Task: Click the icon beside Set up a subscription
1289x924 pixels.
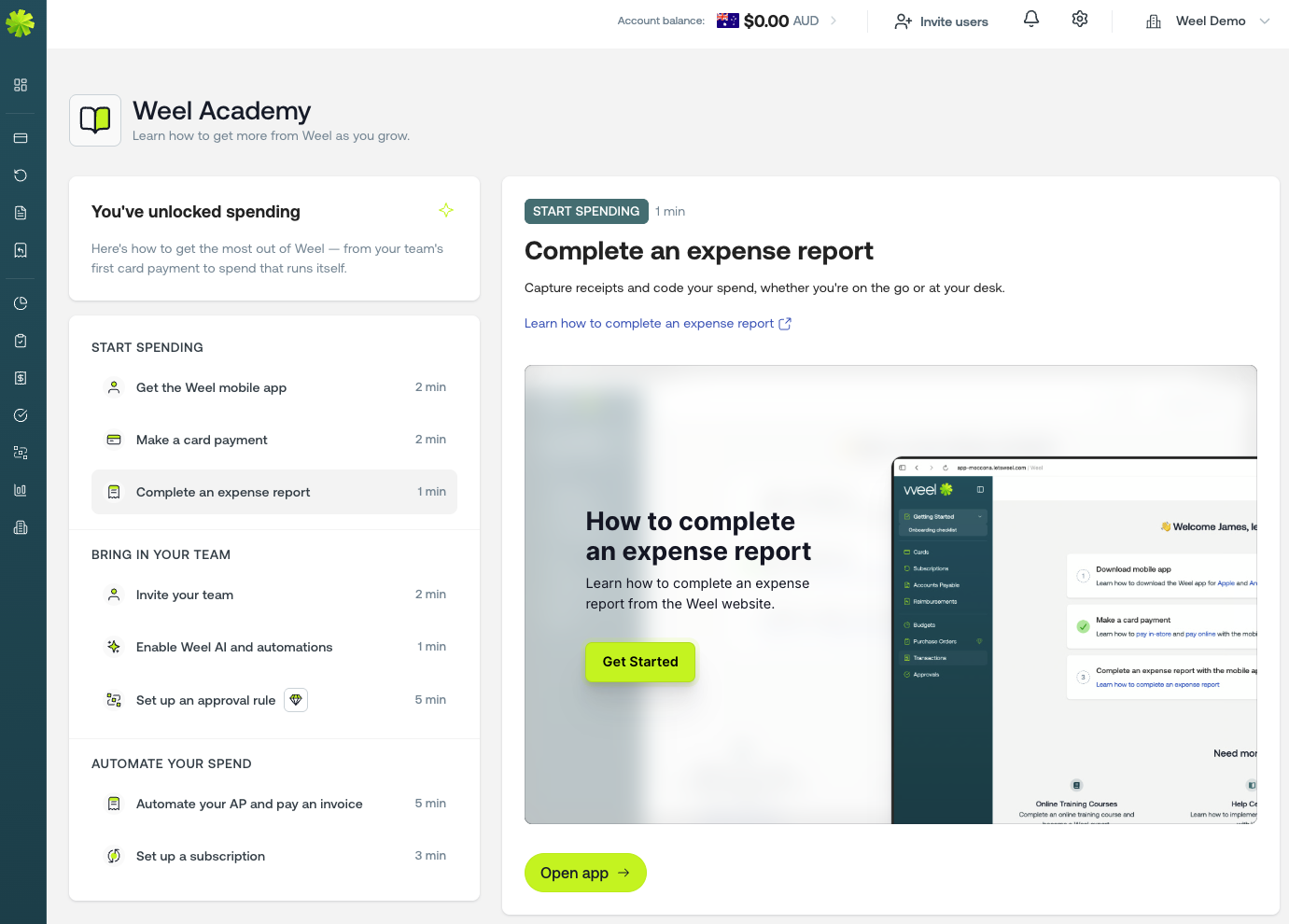Action: [114, 856]
